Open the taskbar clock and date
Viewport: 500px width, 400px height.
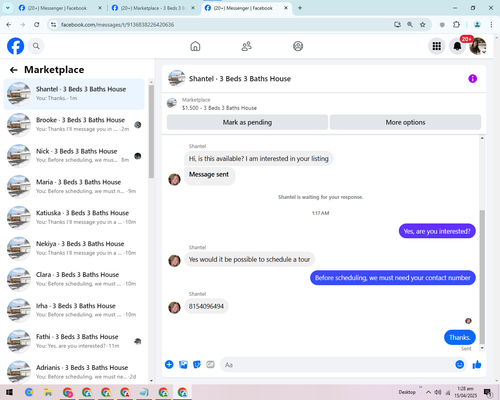click(465, 392)
